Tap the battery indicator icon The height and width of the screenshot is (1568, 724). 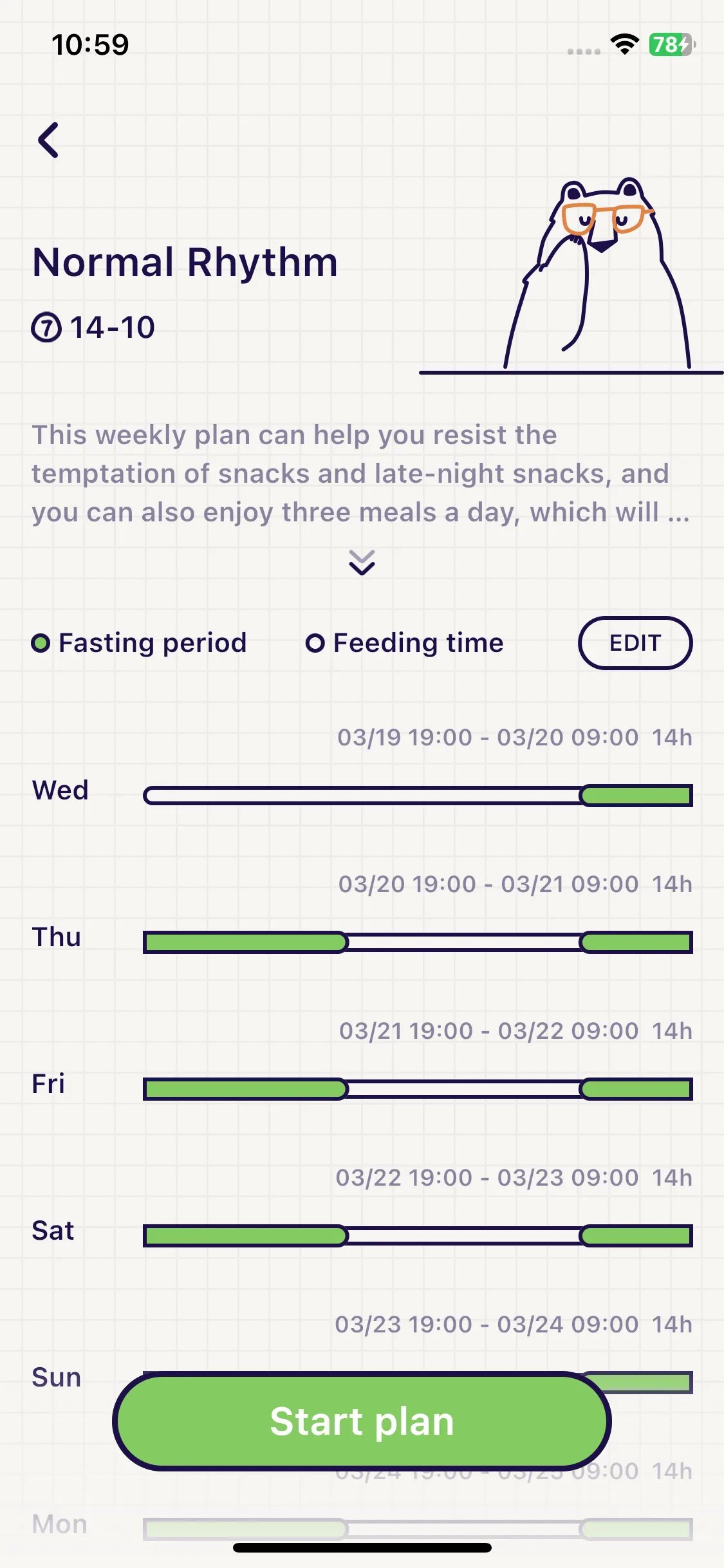[672, 44]
